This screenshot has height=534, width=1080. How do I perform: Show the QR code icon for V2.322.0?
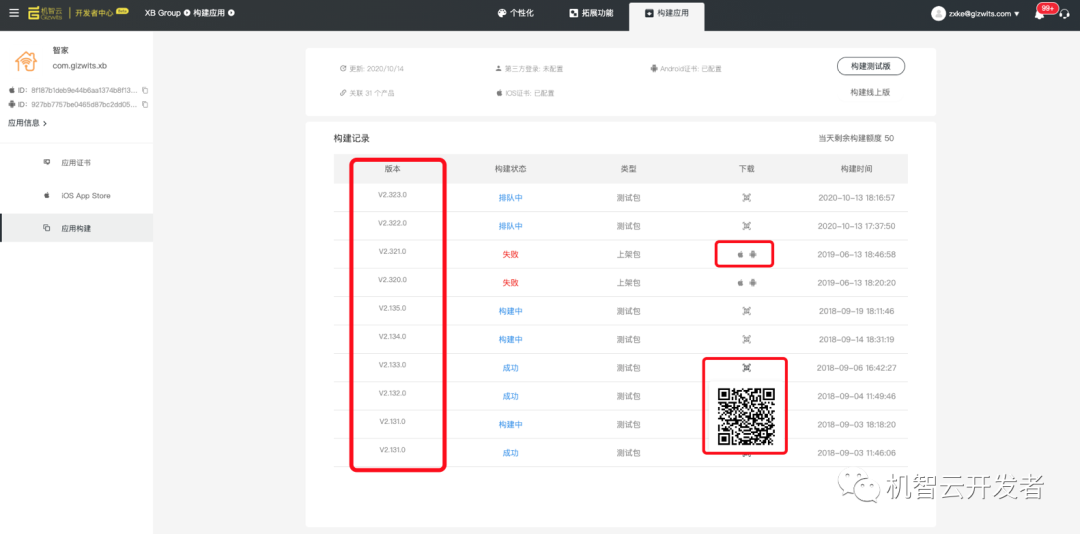tap(746, 226)
